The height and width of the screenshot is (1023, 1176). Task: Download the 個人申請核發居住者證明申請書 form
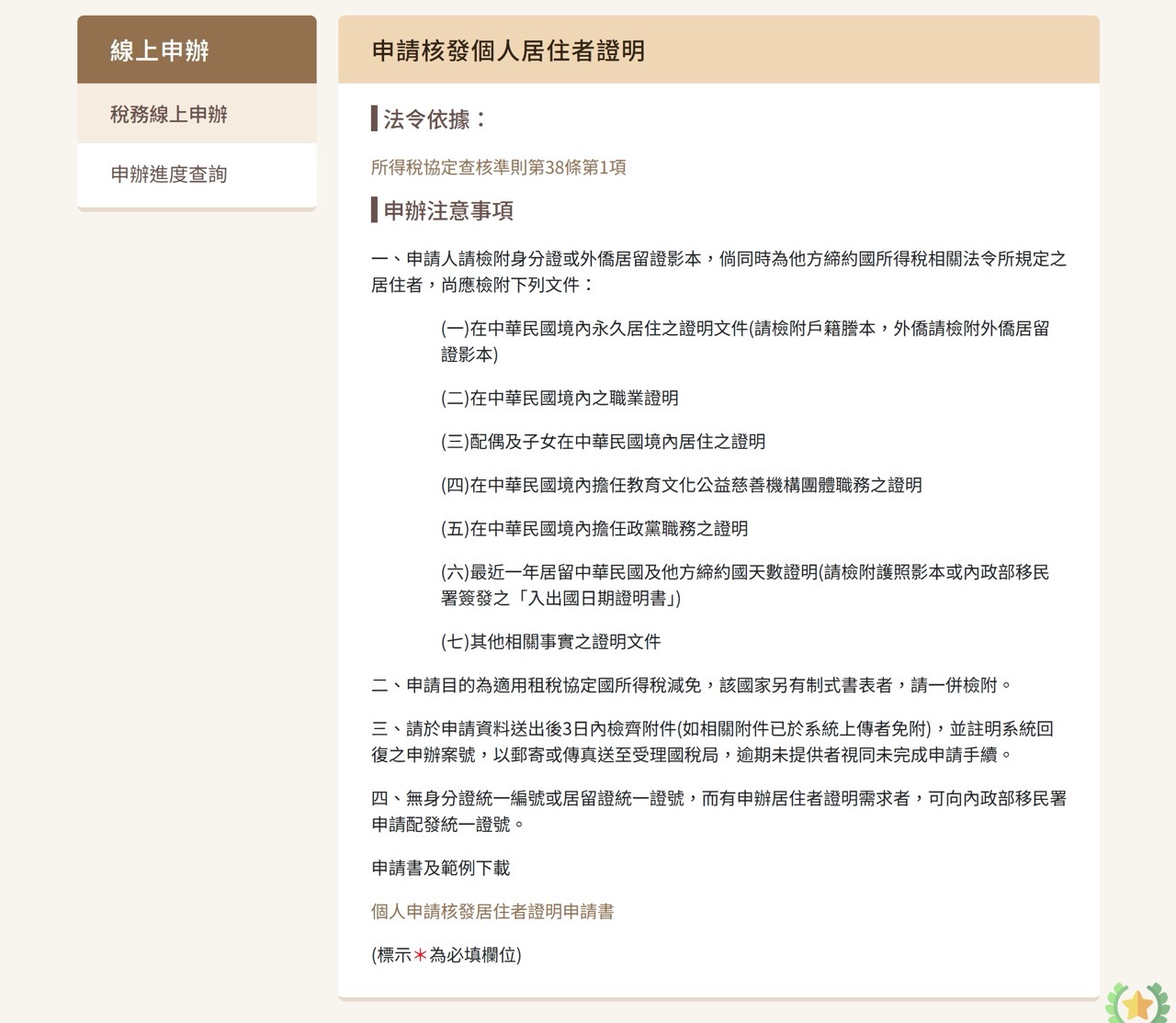[x=495, y=912]
